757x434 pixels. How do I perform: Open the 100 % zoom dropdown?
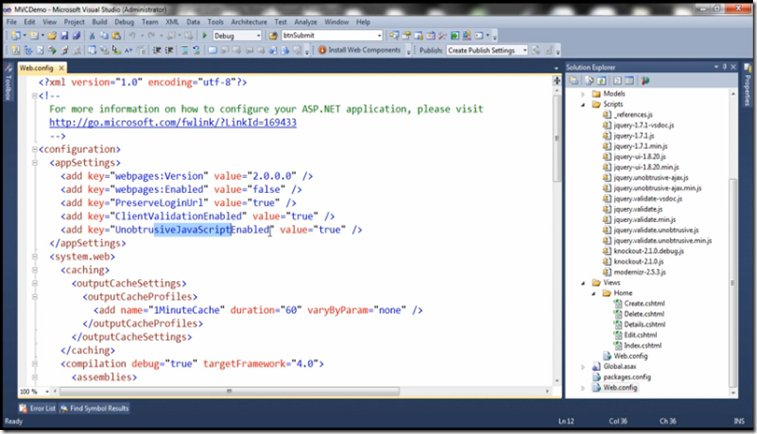[47, 392]
